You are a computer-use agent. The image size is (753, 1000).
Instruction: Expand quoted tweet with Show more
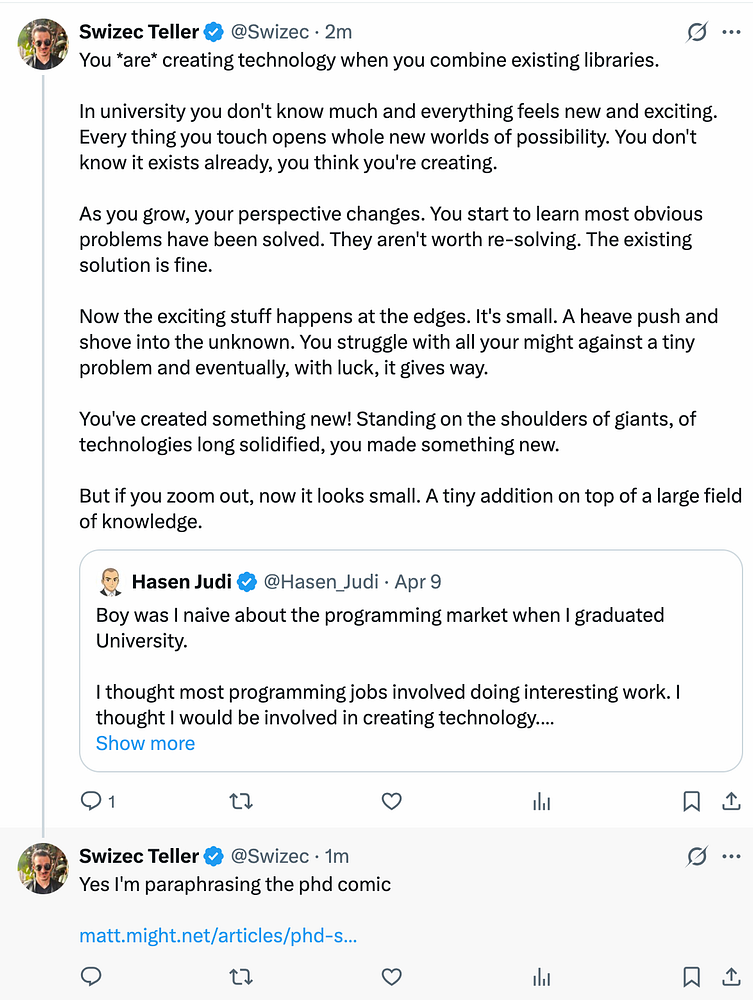(145, 743)
